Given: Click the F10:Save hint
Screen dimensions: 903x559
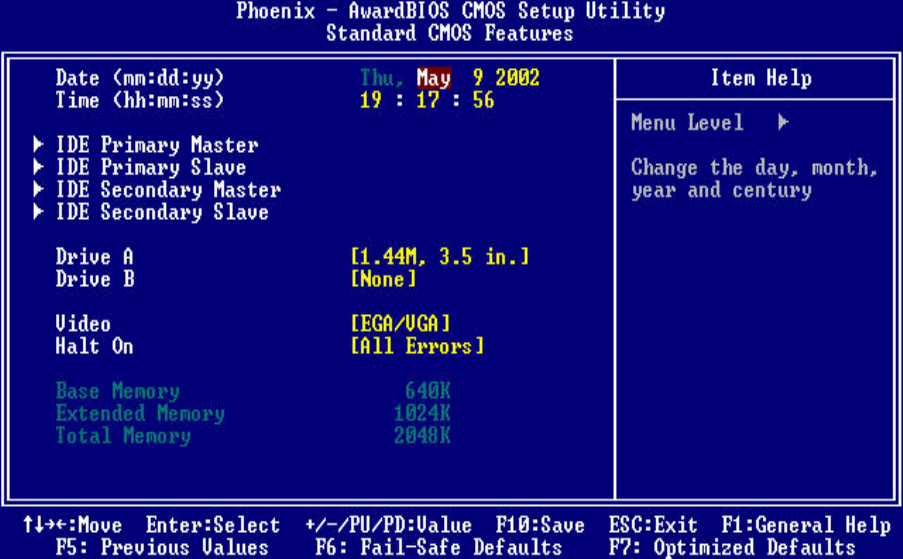Looking at the screenshot, I should [x=540, y=526].
